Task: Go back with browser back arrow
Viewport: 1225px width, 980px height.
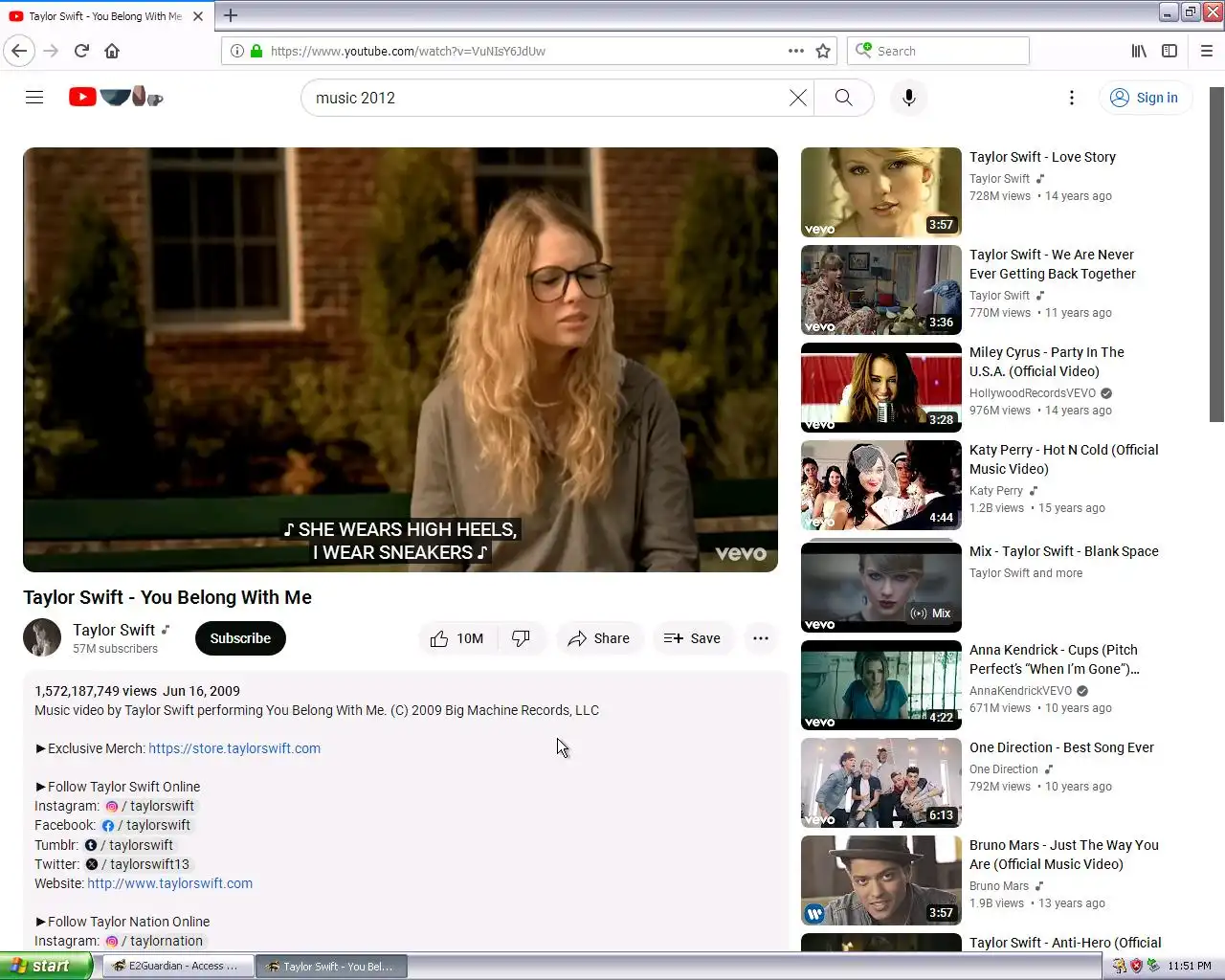Action: [19, 51]
